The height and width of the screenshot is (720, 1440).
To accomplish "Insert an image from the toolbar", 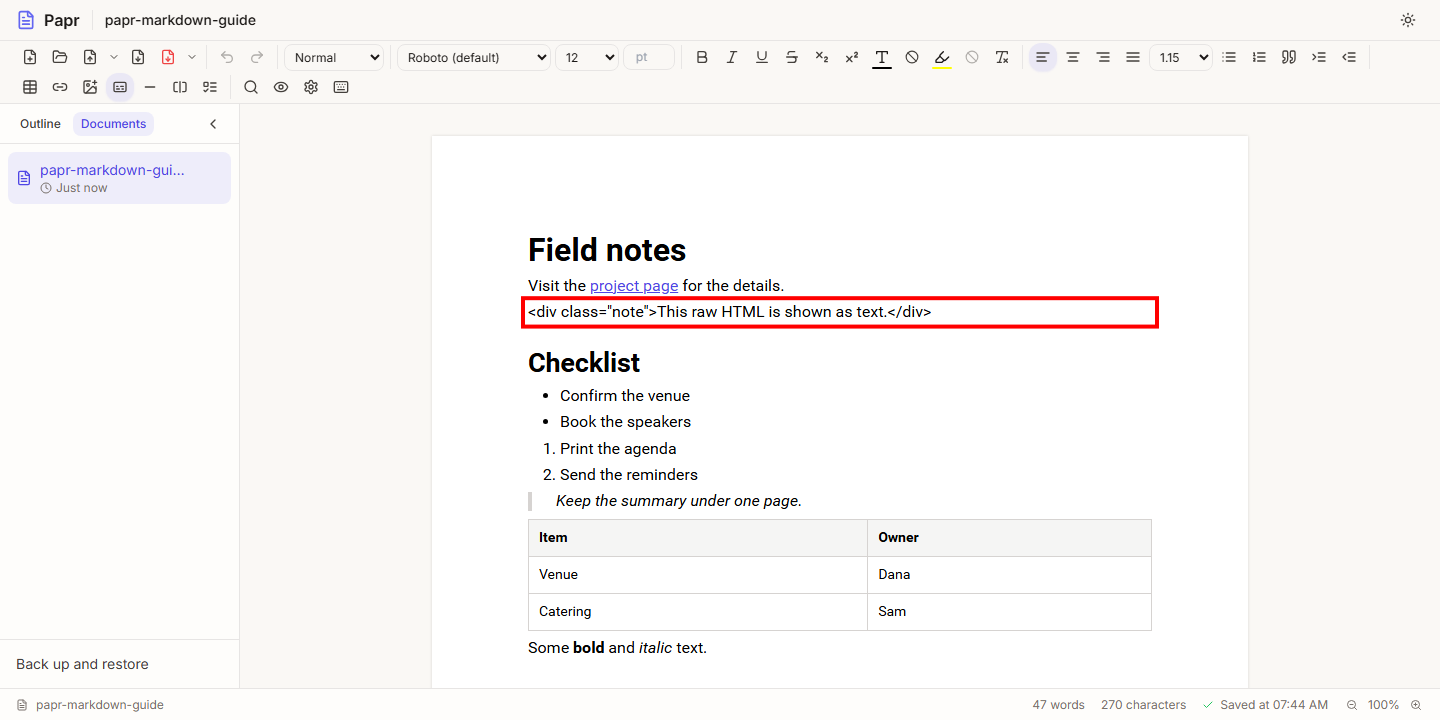I will [90, 87].
